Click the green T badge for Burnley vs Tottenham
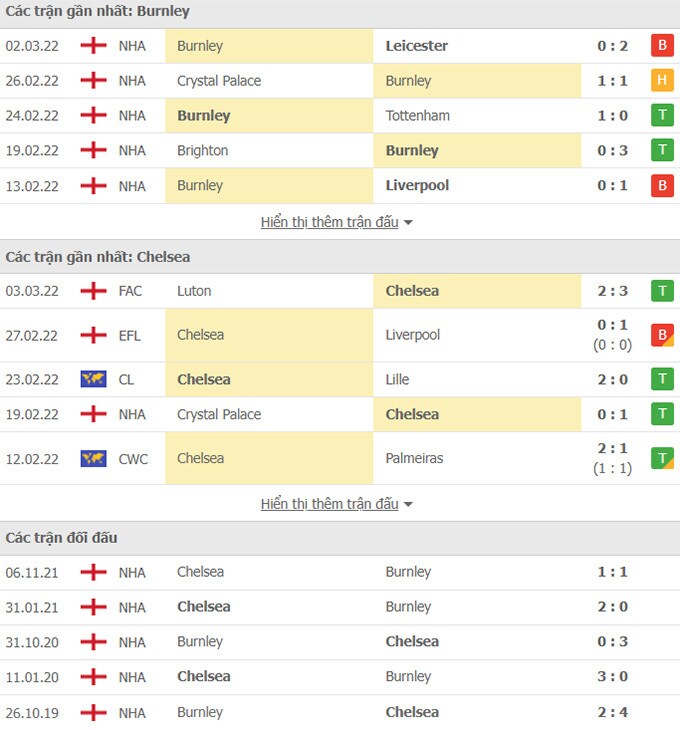Image resolution: width=680 pixels, height=730 pixels. tap(662, 115)
